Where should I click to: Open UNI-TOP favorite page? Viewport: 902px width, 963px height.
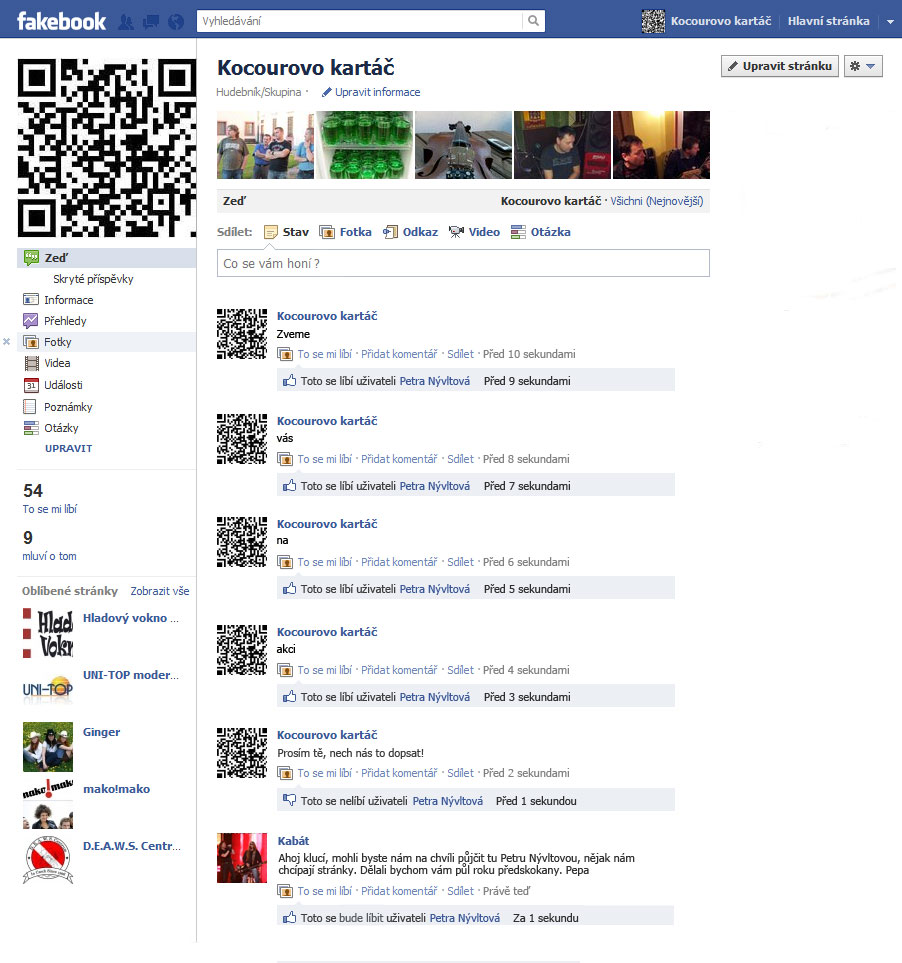click(x=131, y=675)
